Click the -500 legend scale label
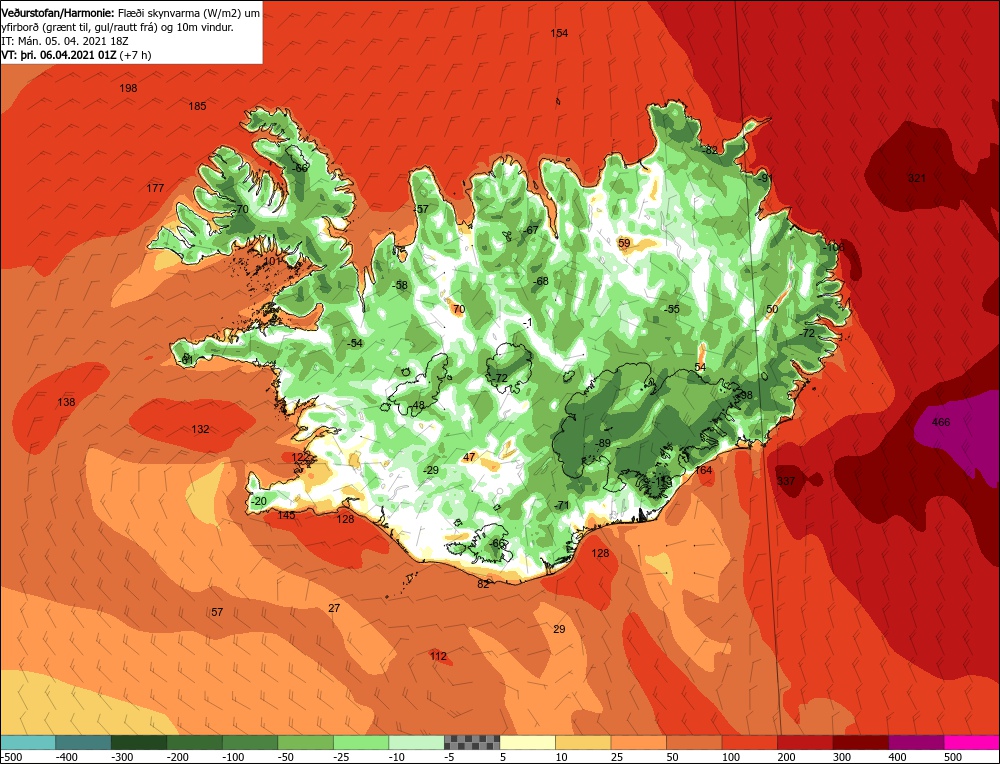1000x764 pixels. coord(12,757)
